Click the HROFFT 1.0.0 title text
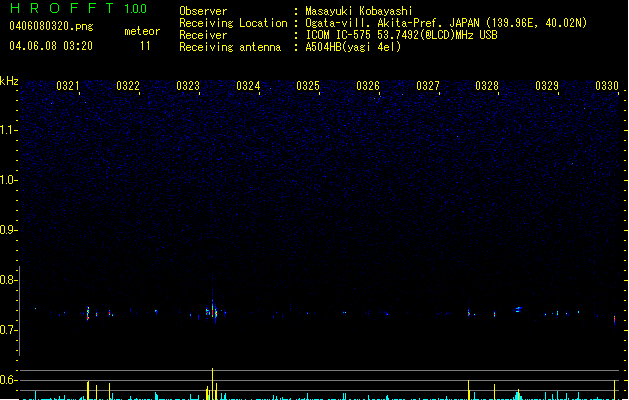 79,8
